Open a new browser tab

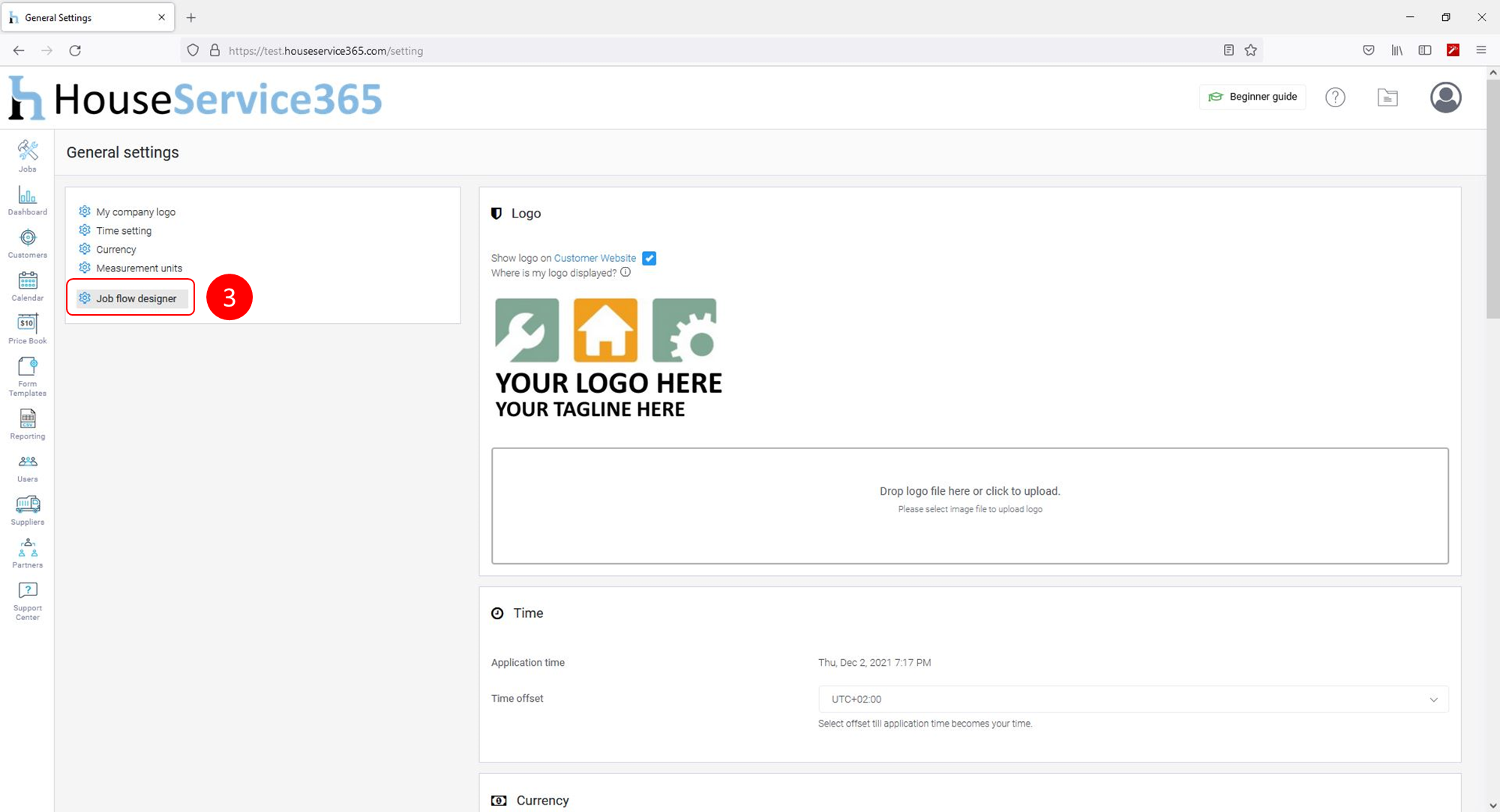pos(191,17)
